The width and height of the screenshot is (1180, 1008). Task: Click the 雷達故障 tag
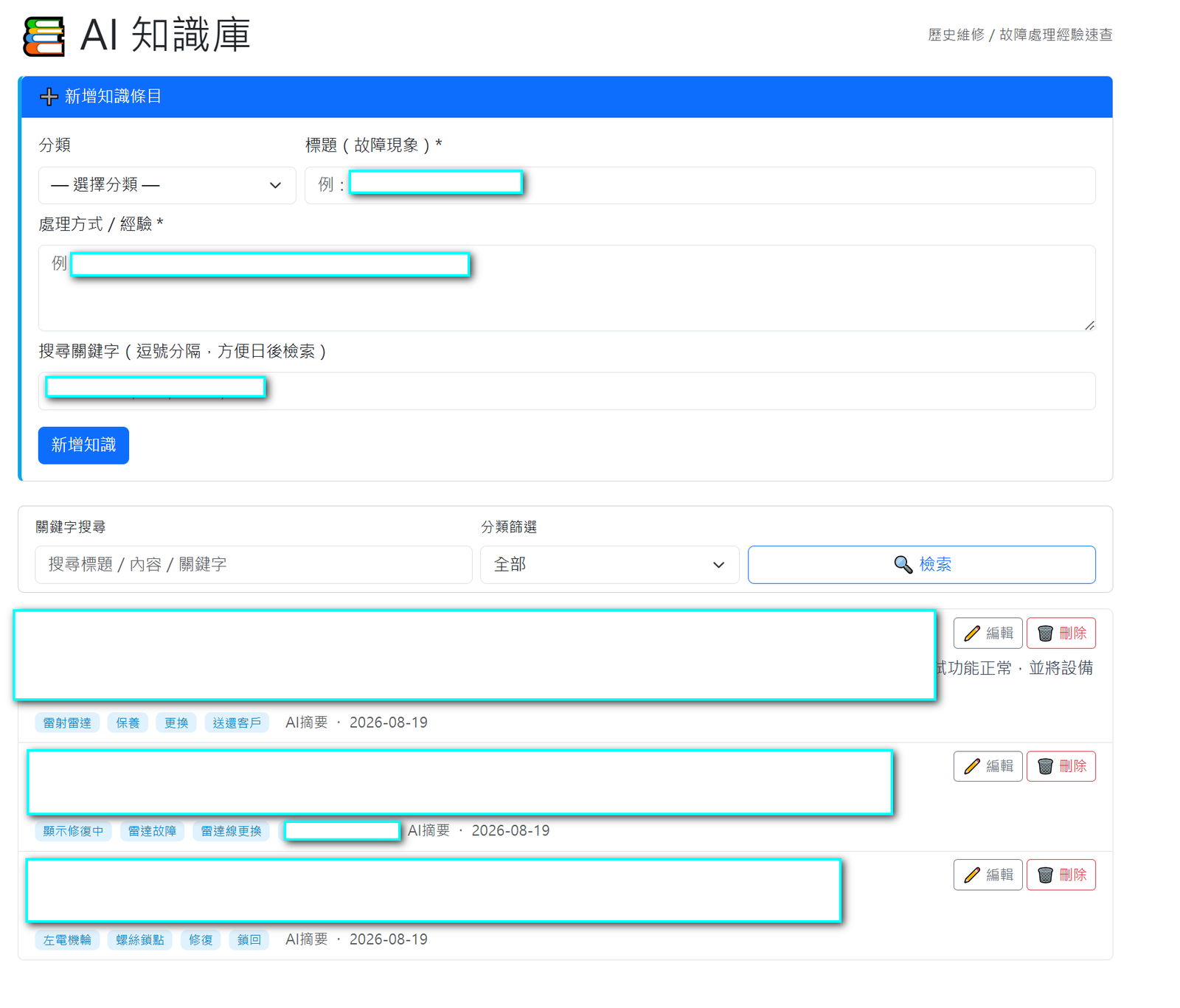pyautogui.click(x=152, y=832)
